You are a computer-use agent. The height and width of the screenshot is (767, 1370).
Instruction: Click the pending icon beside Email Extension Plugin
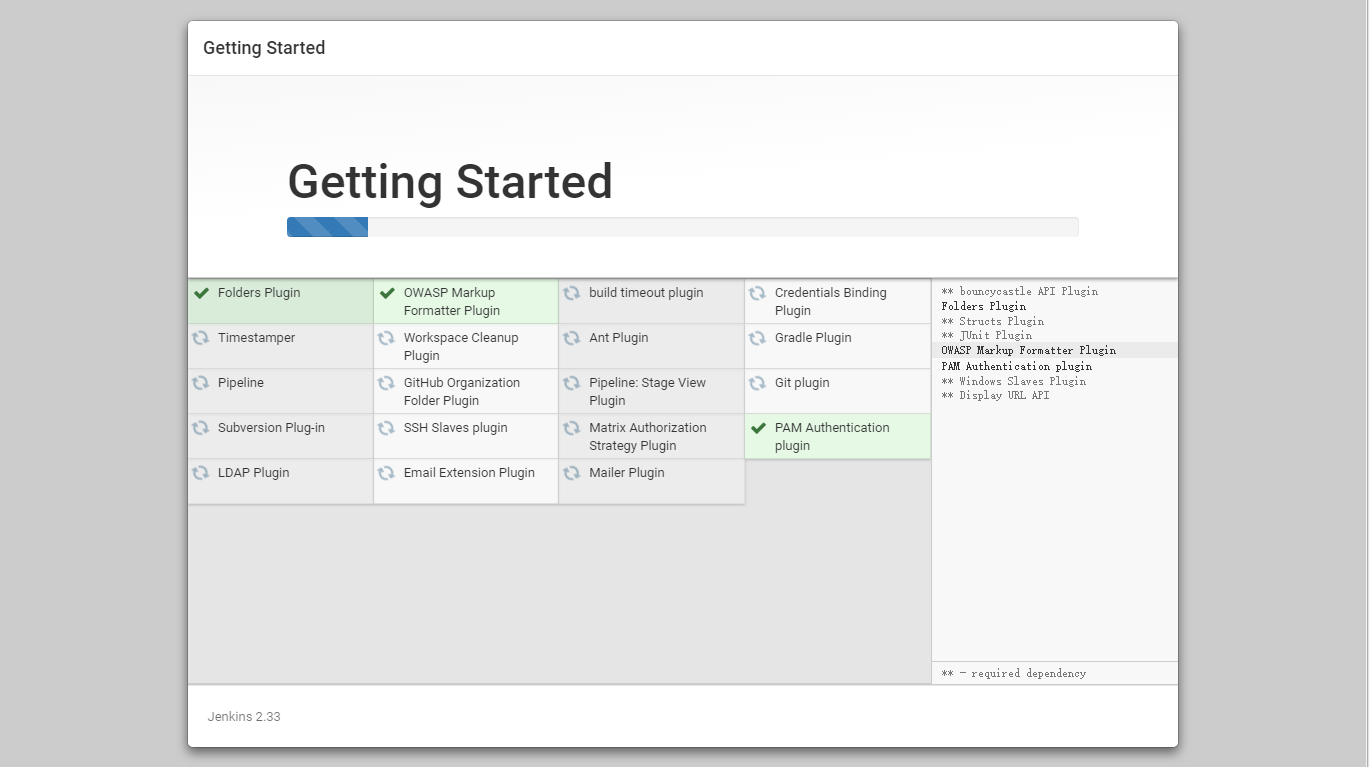(x=387, y=473)
